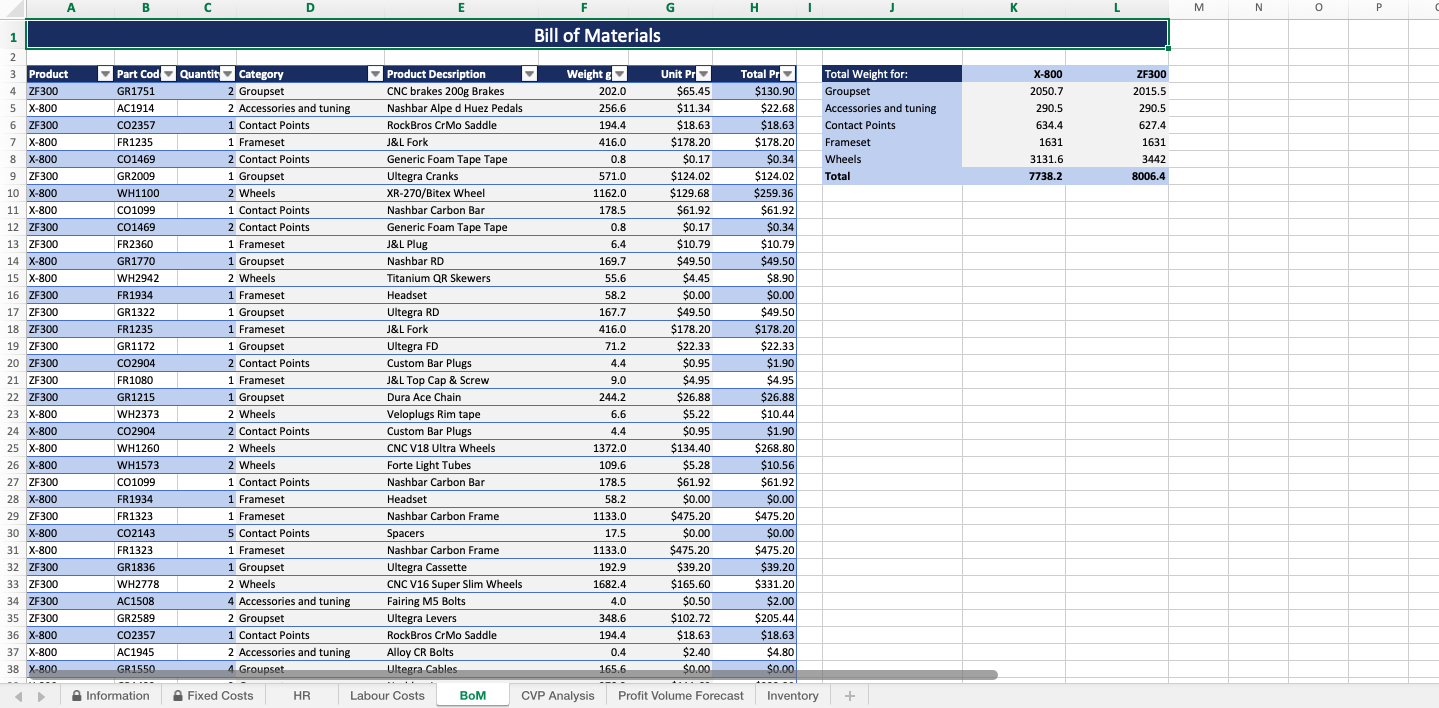Open the Product Description filter dropdown
Screen dimensions: 1439x708
click(x=528, y=73)
